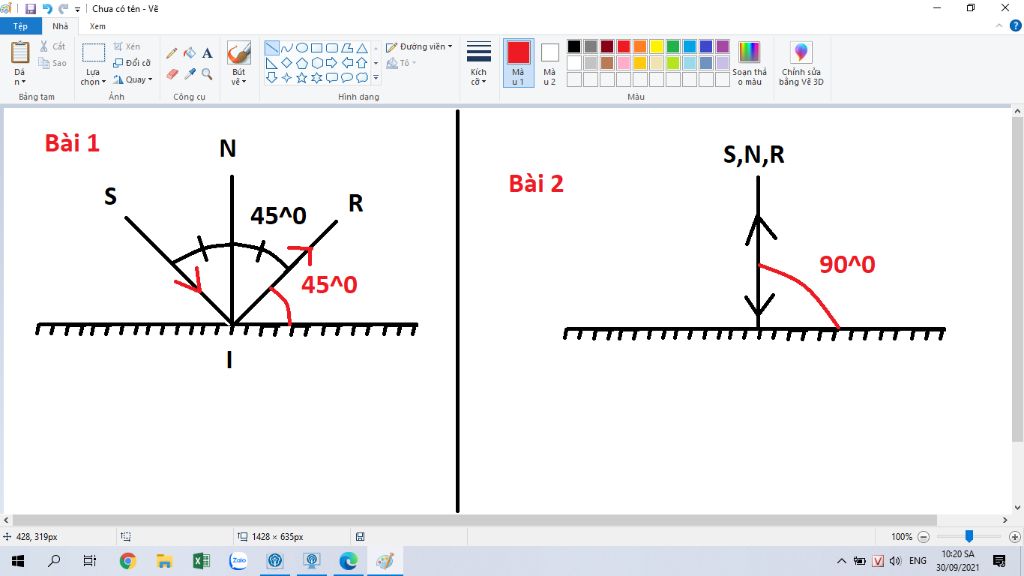The height and width of the screenshot is (576, 1024).
Task: Pick the black color swatch
Action: click(x=574, y=46)
